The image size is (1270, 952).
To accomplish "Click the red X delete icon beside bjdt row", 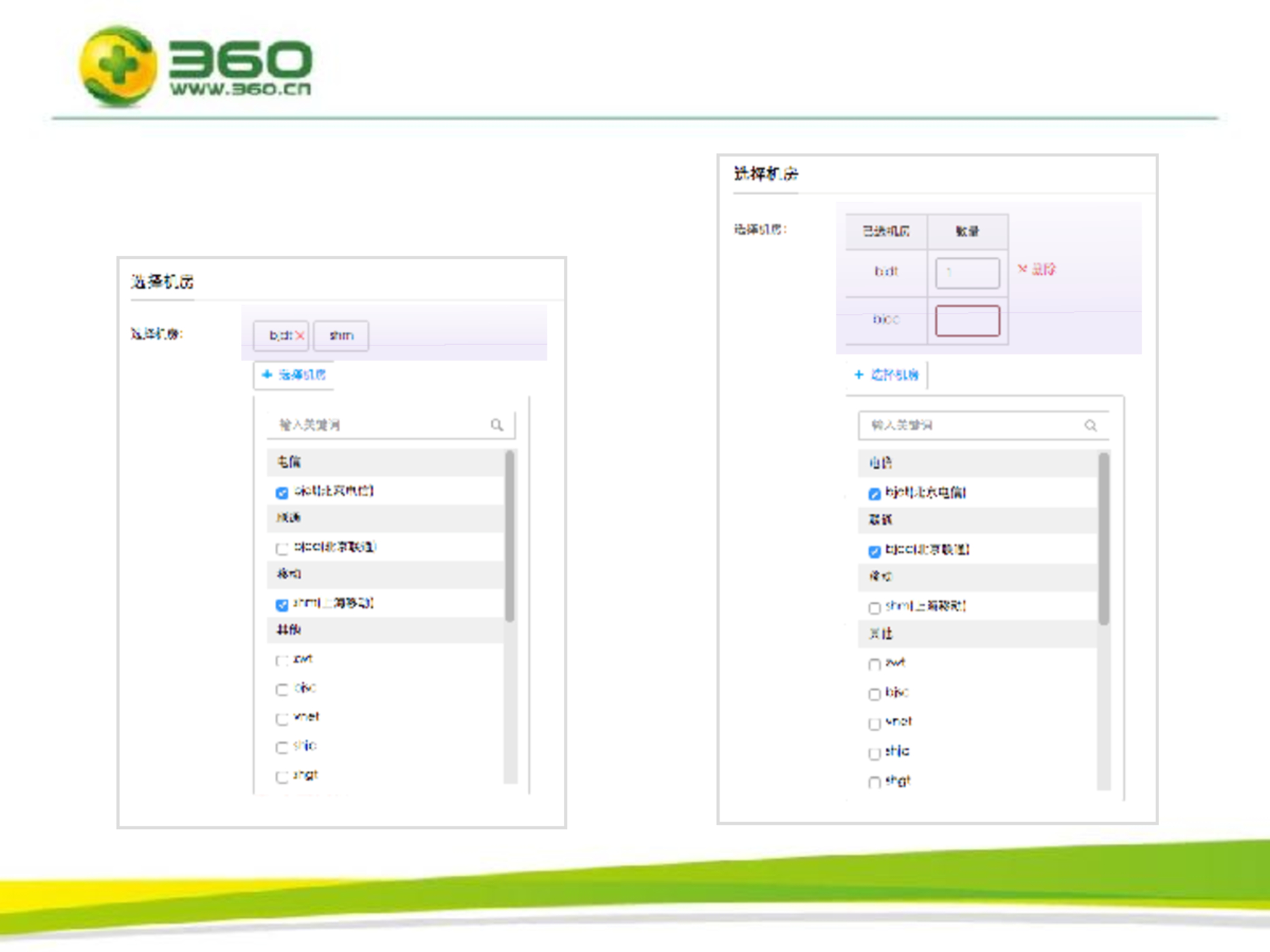I will tap(1022, 269).
